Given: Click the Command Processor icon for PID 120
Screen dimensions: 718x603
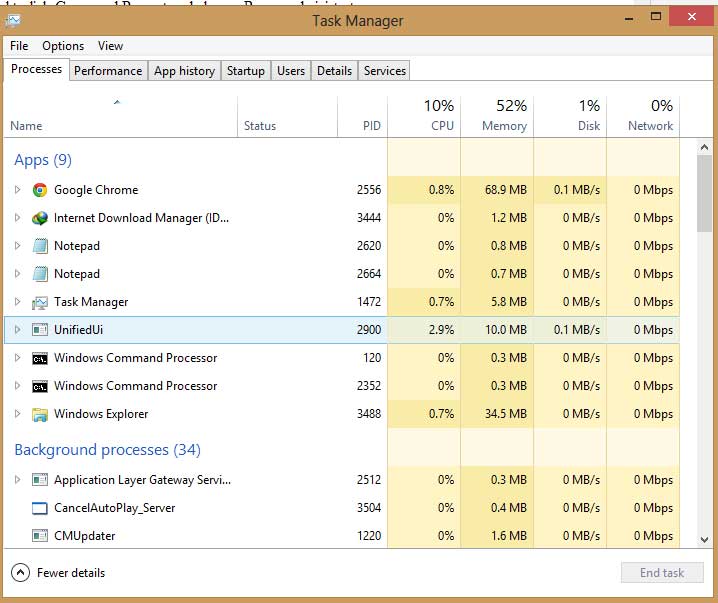Looking at the screenshot, I should pyautogui.click(x=40, y=359).
